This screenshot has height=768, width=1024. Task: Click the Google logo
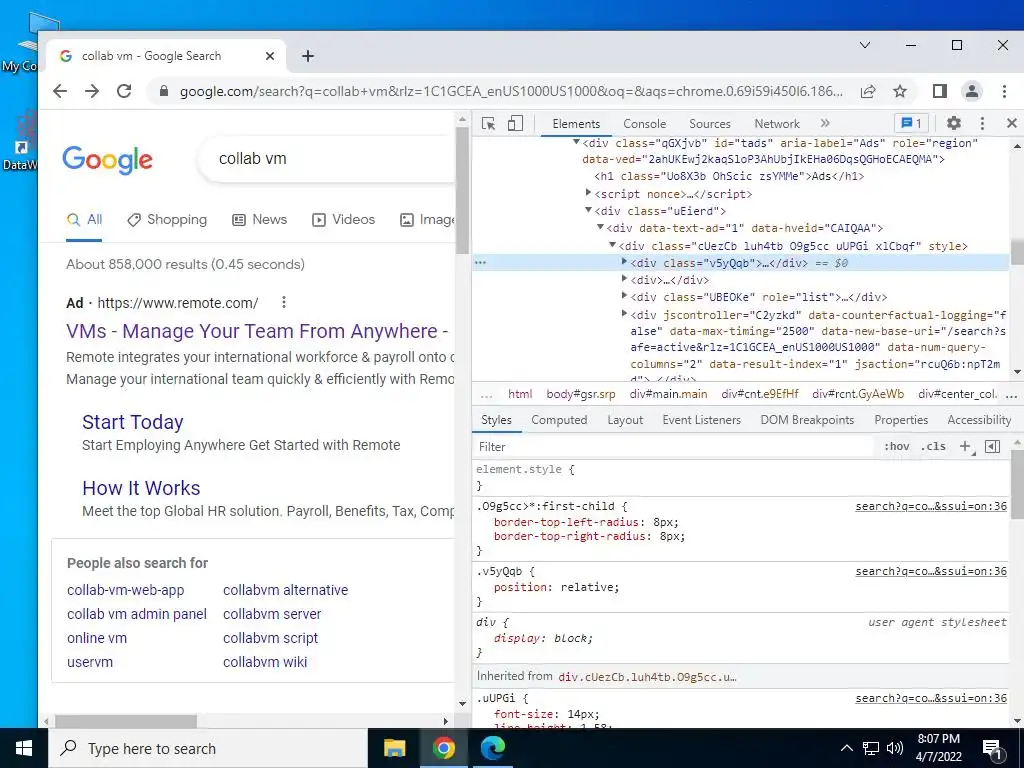click(x=108, y=159)
